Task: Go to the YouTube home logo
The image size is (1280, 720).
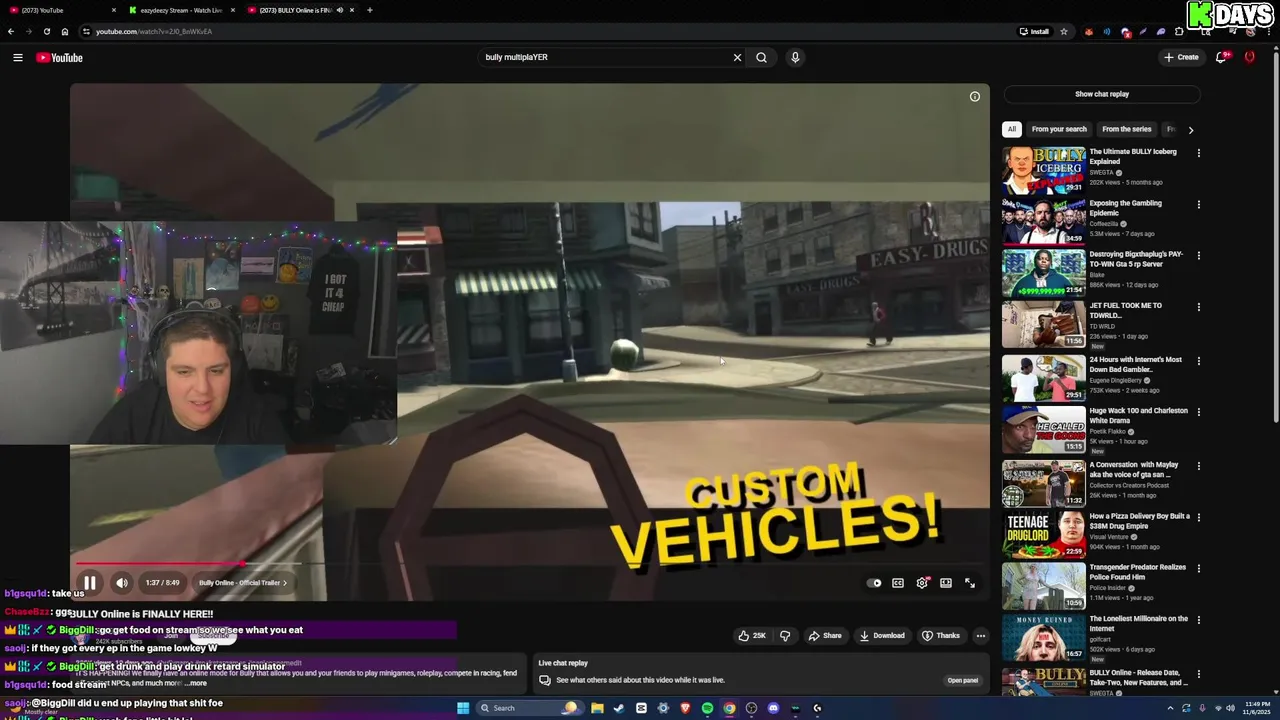Action: tap(60, 57)
